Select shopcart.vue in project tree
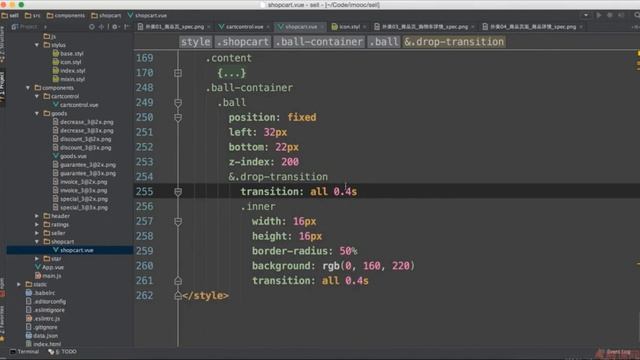The height and width of the screenshot is (360, 640). pos(73,250)
